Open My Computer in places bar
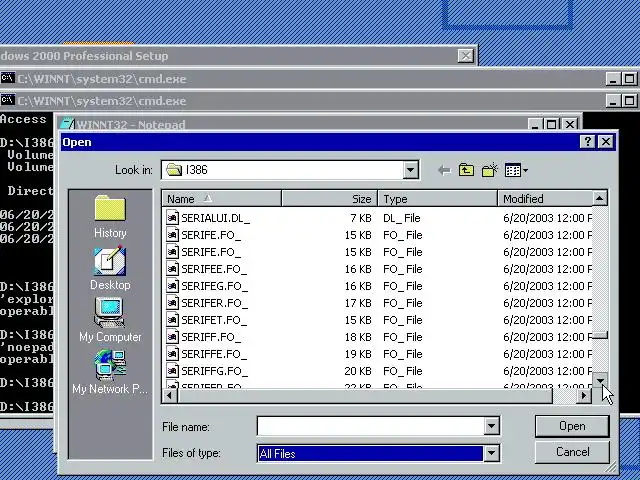640x480 pixels. pos(110,320)
